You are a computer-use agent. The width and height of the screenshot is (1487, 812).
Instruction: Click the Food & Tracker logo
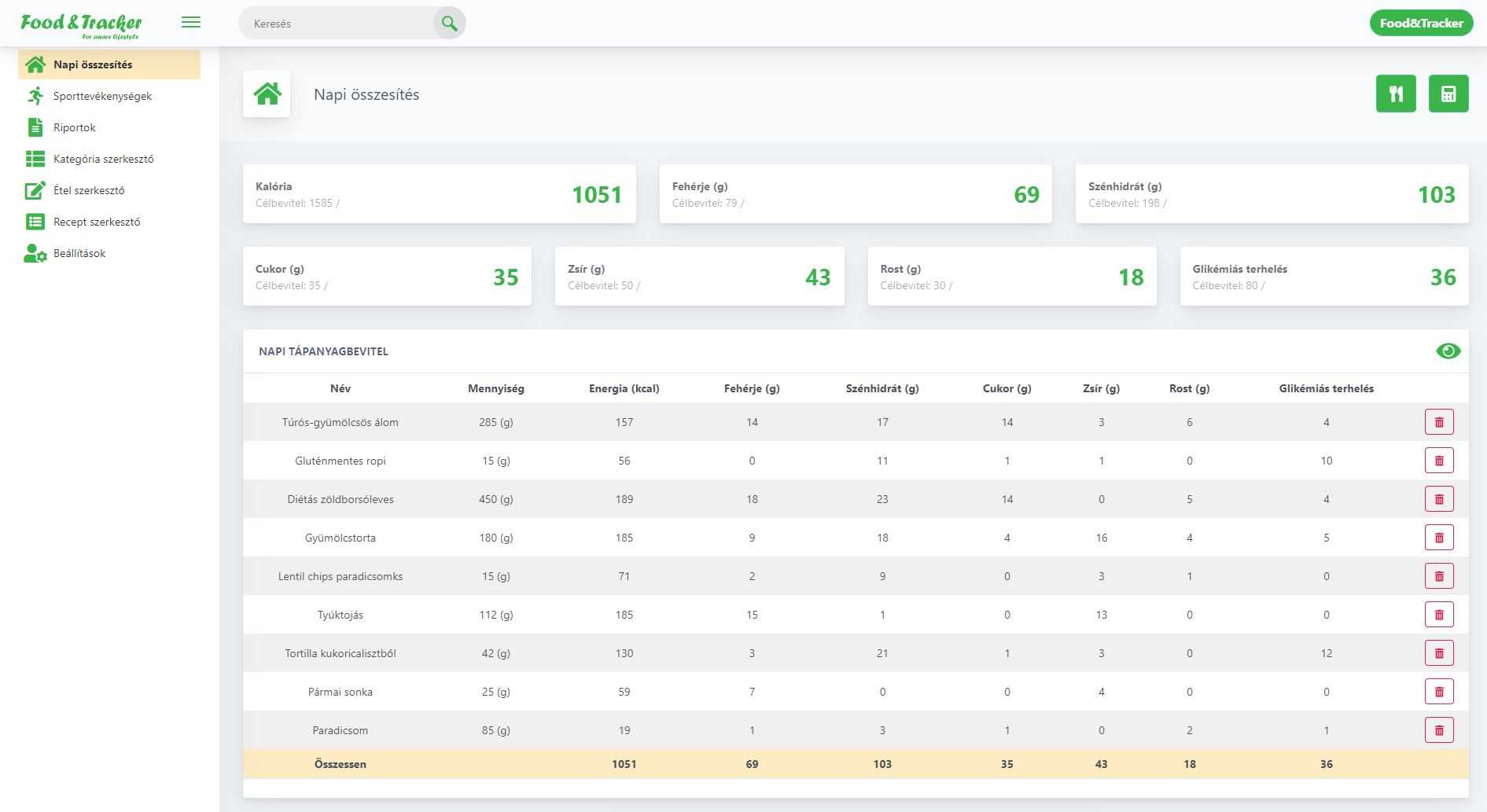click(81, 25)
